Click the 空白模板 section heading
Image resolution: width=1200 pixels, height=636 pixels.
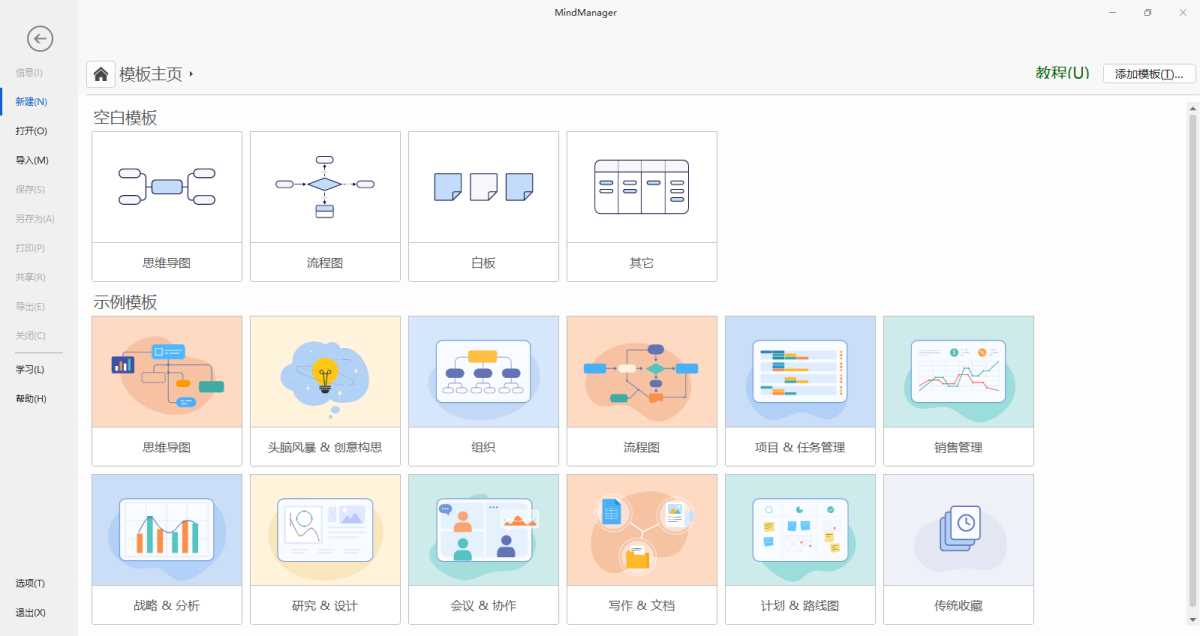(125, 117)
